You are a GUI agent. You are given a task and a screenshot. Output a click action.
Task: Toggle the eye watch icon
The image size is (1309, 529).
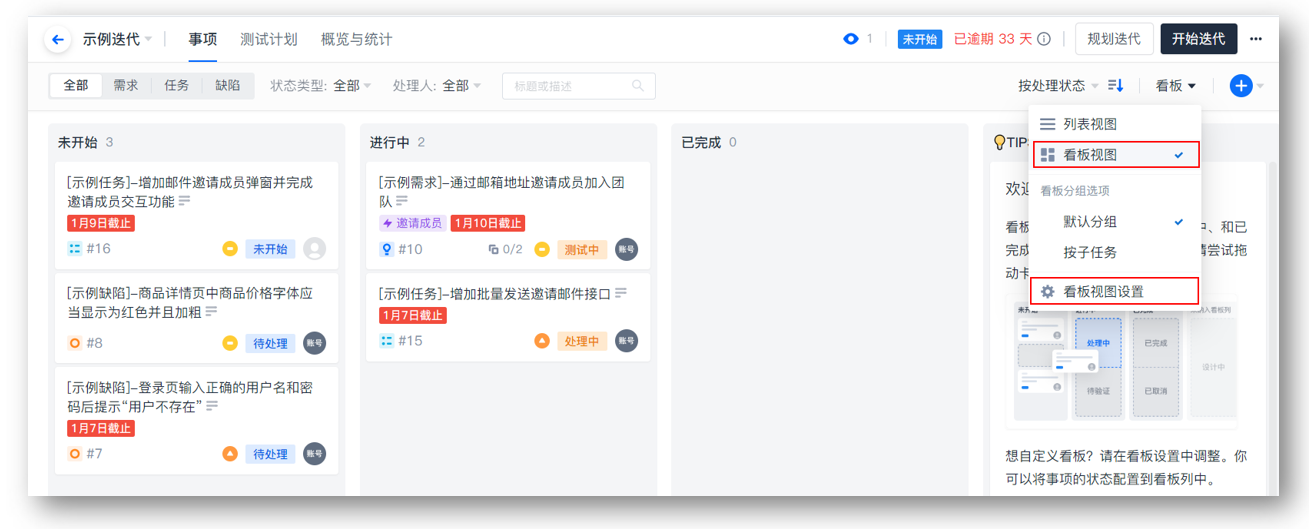[851, 39]
